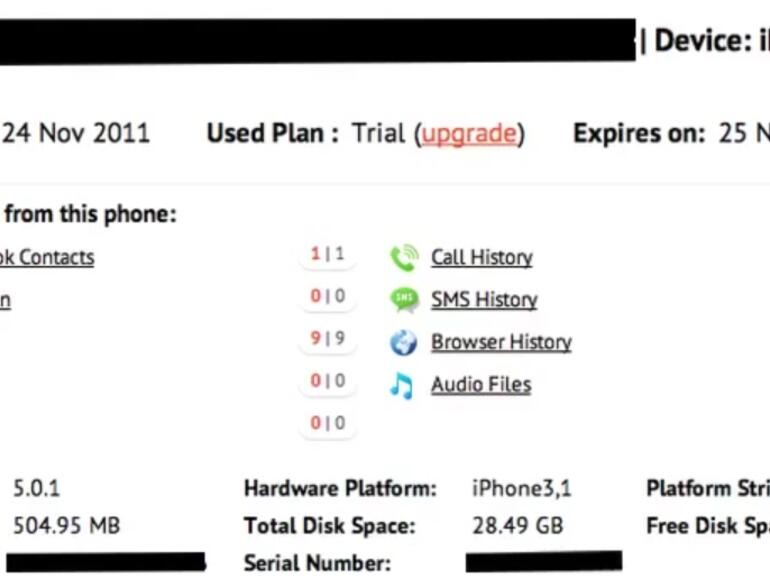The image size is (770, 578).
Task: Click the Browser History globe icon
Action: pyautogui.click(x=404, y=342)
